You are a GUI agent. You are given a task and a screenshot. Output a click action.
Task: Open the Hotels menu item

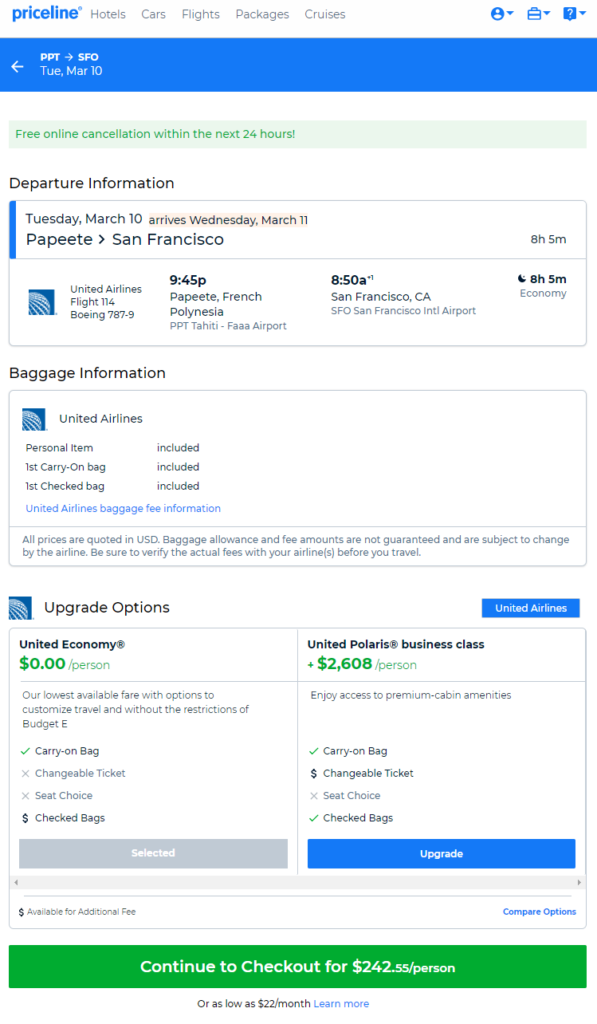click(108, 14)
